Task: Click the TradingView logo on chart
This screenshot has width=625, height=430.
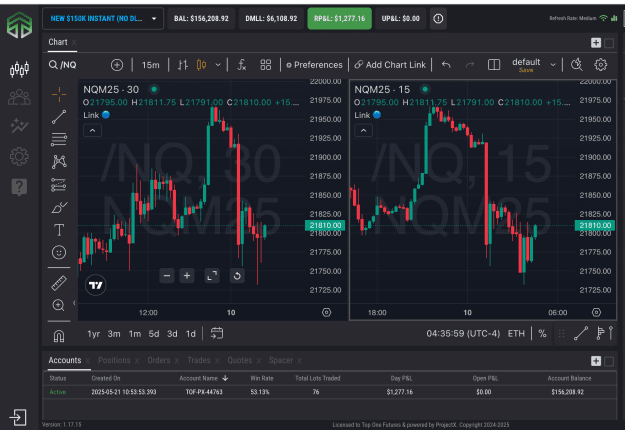Action: click(96, 285)
